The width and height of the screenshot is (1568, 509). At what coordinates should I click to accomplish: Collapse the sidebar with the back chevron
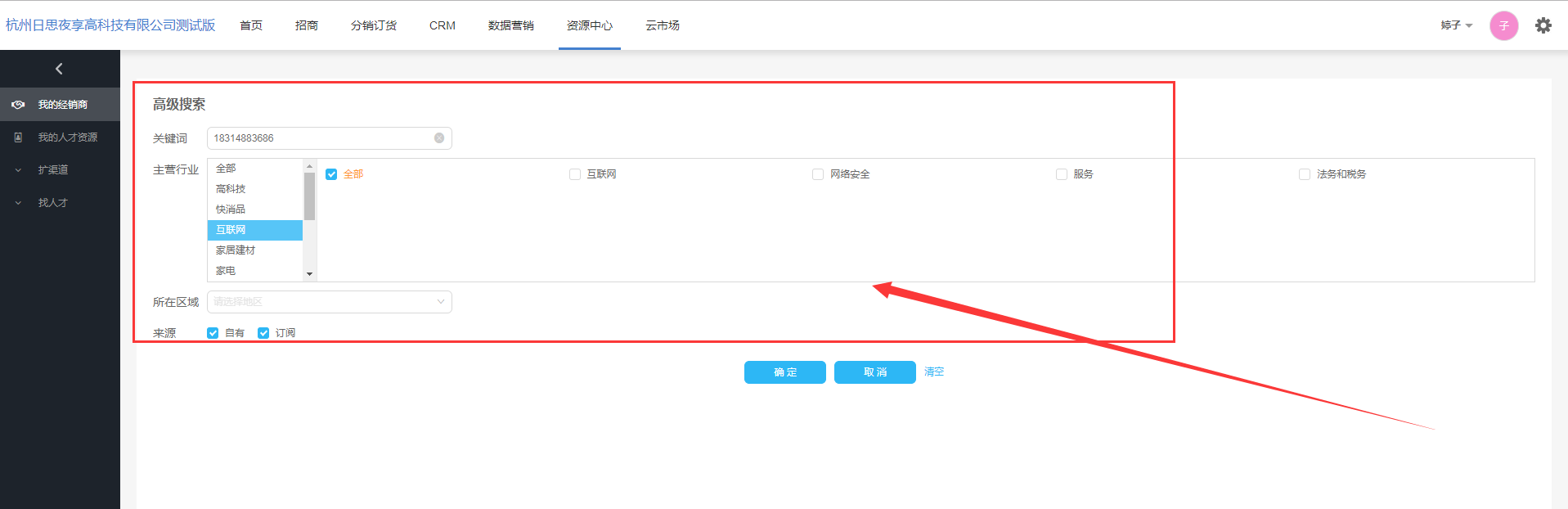pyautogui.click(x=59, y=69)
